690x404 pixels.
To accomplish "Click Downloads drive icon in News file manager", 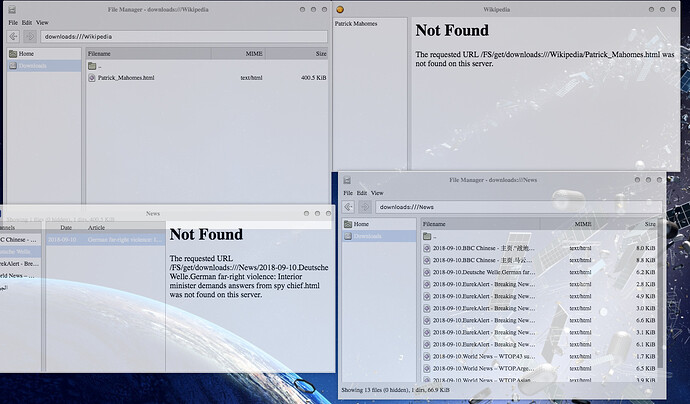I will (x=348, y=236).
